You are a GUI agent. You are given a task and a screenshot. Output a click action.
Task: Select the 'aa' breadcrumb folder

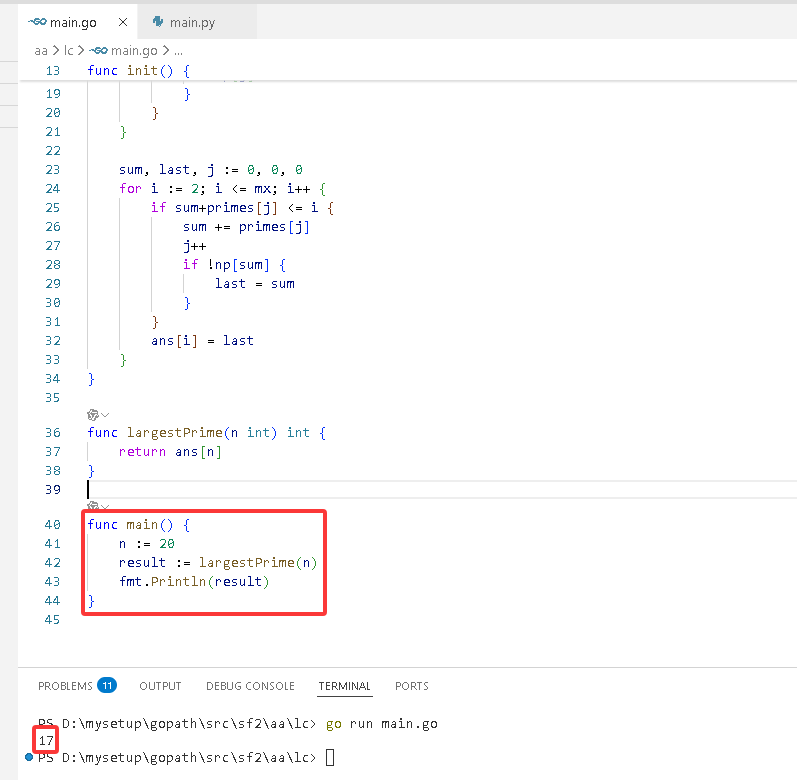pos(41,51)
